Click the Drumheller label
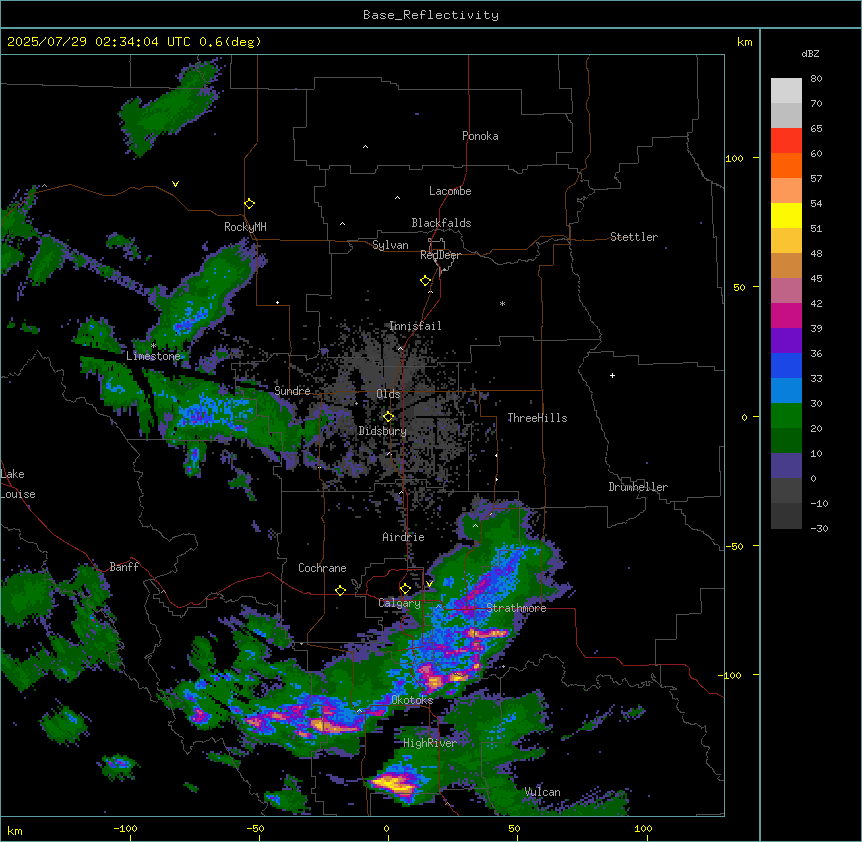Viewport: 862px width, 842px height. click(638, 487)
